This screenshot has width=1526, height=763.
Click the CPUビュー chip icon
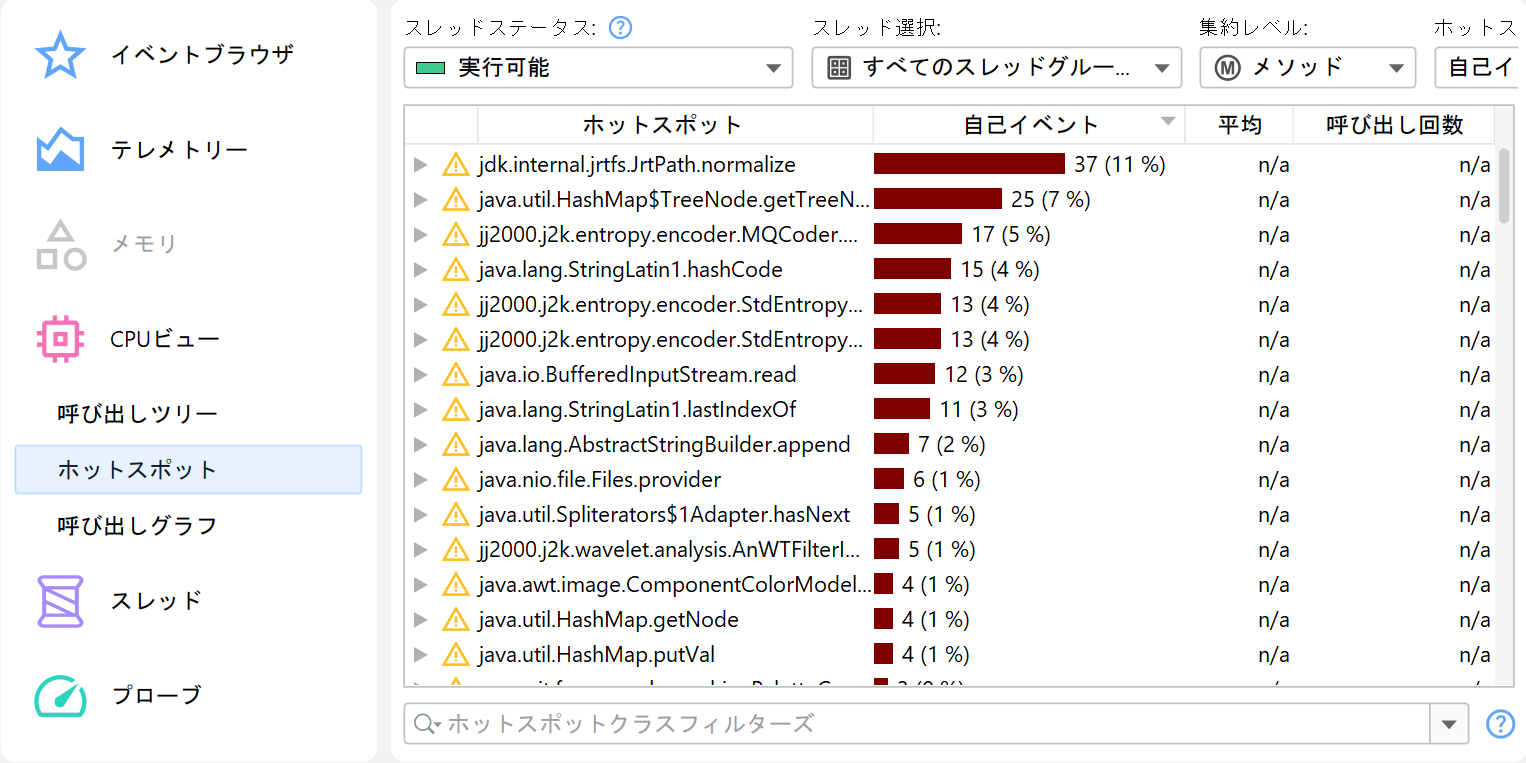pos(60,339)
